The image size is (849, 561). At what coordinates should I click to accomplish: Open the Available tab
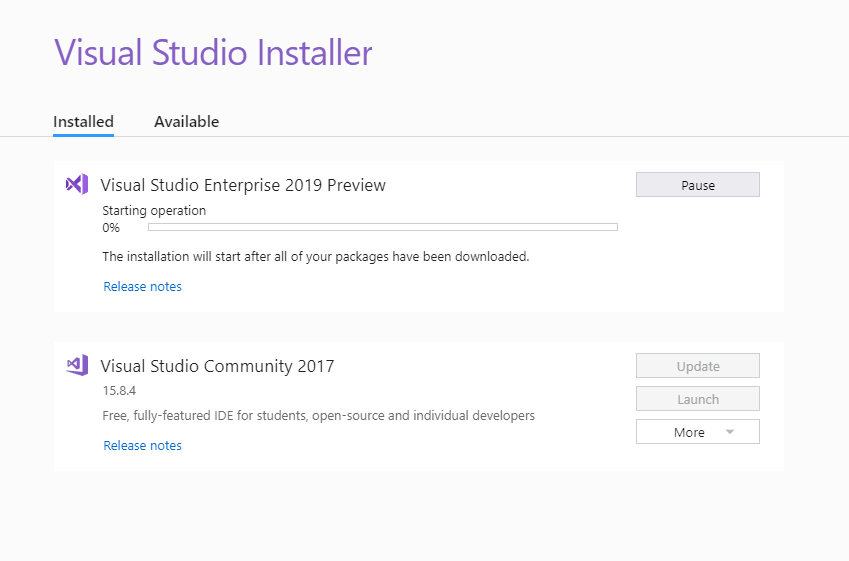[187, 122]
